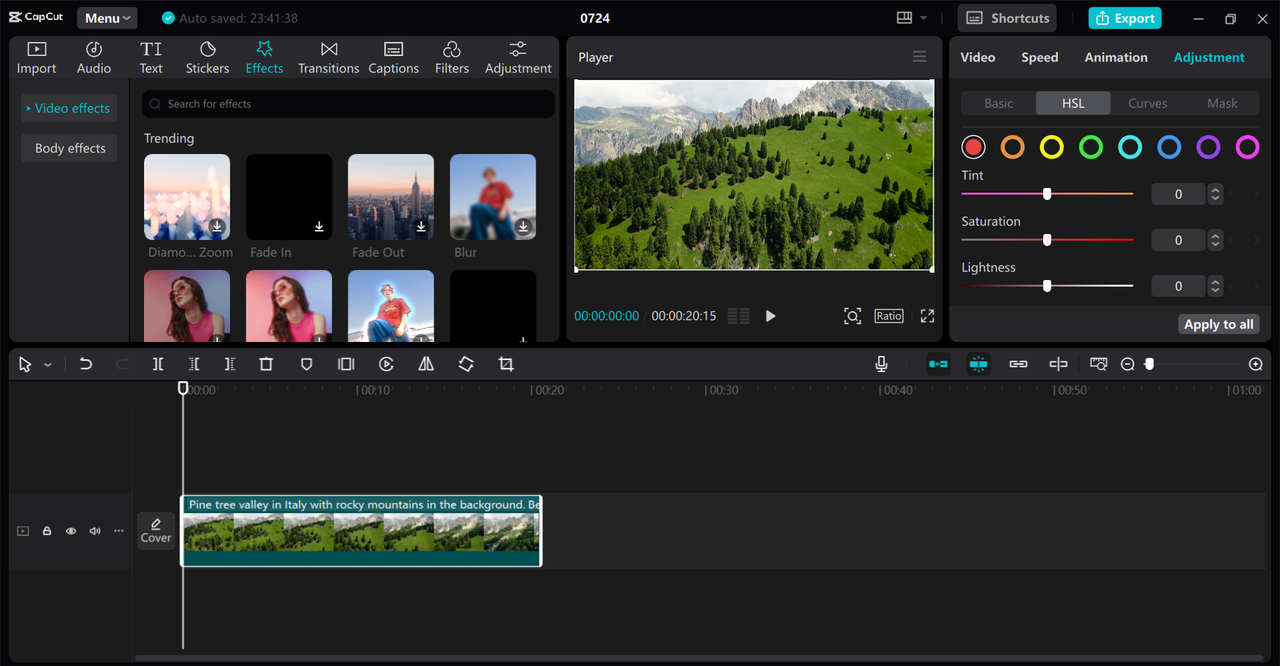Switch to the Video tab in inspector
This screenshot has height=666, width=1280.
(x=977, y=57)
